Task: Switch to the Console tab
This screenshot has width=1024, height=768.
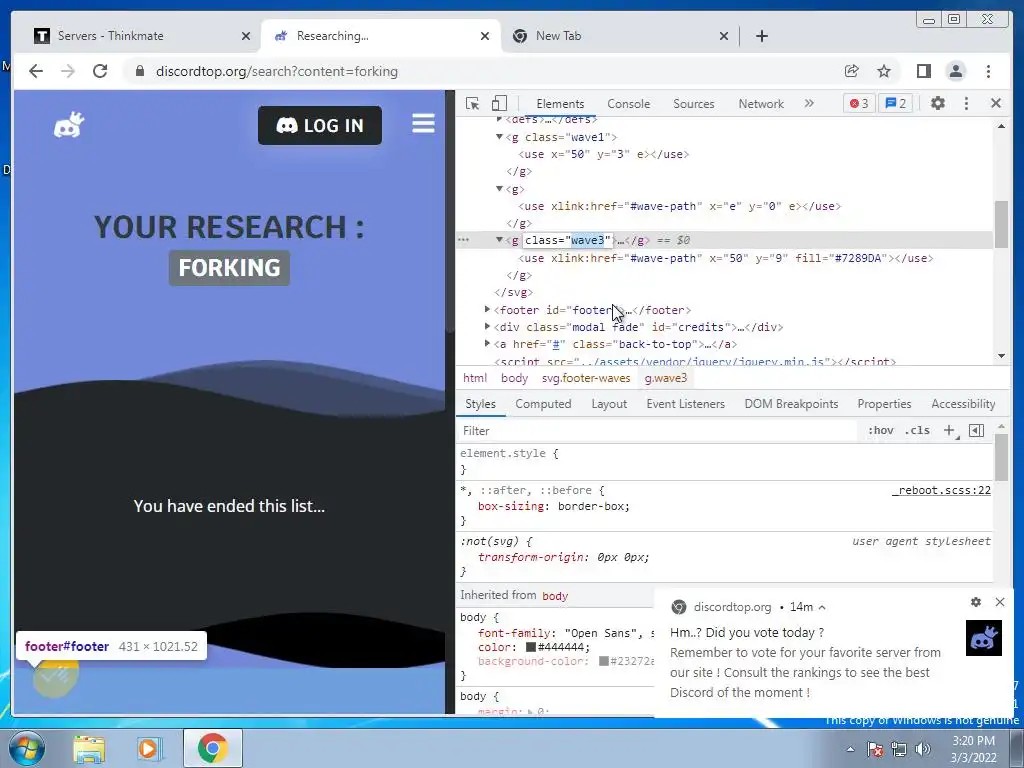Action: (628, 104)
